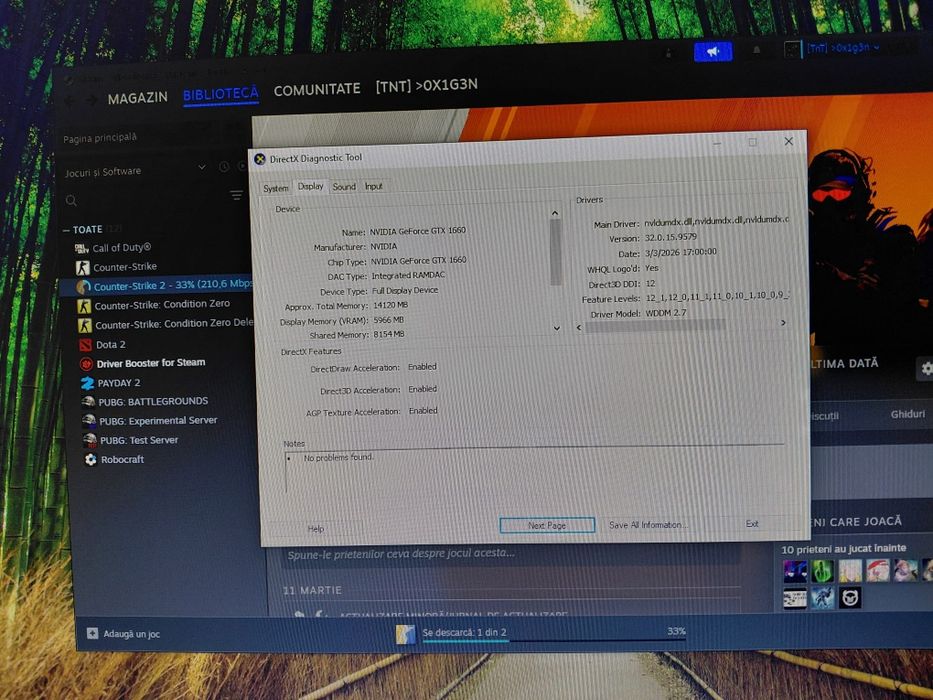Screen dimensions: 933x700
Task: Open the Steam announcements megaphone icon
Action: (713, 52)
